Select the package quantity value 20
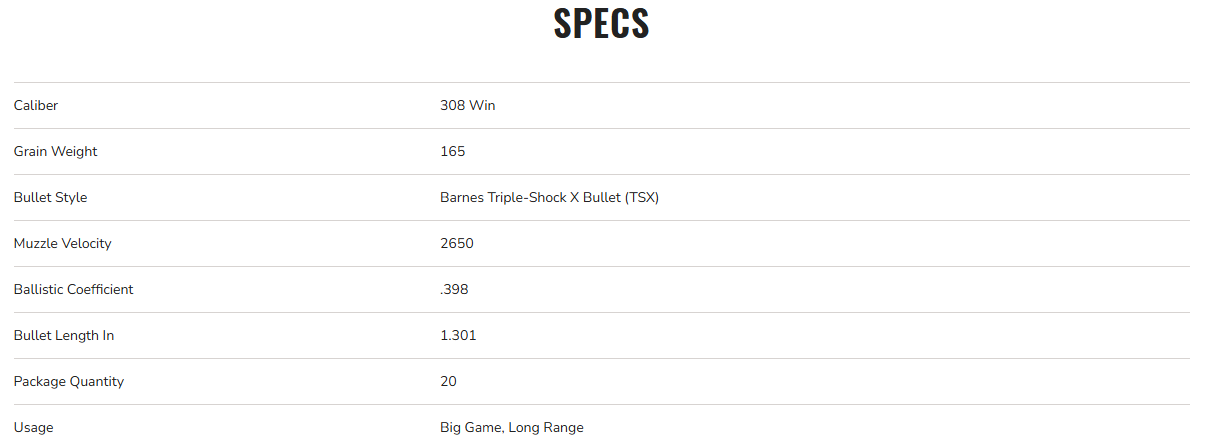 (448, 381)
